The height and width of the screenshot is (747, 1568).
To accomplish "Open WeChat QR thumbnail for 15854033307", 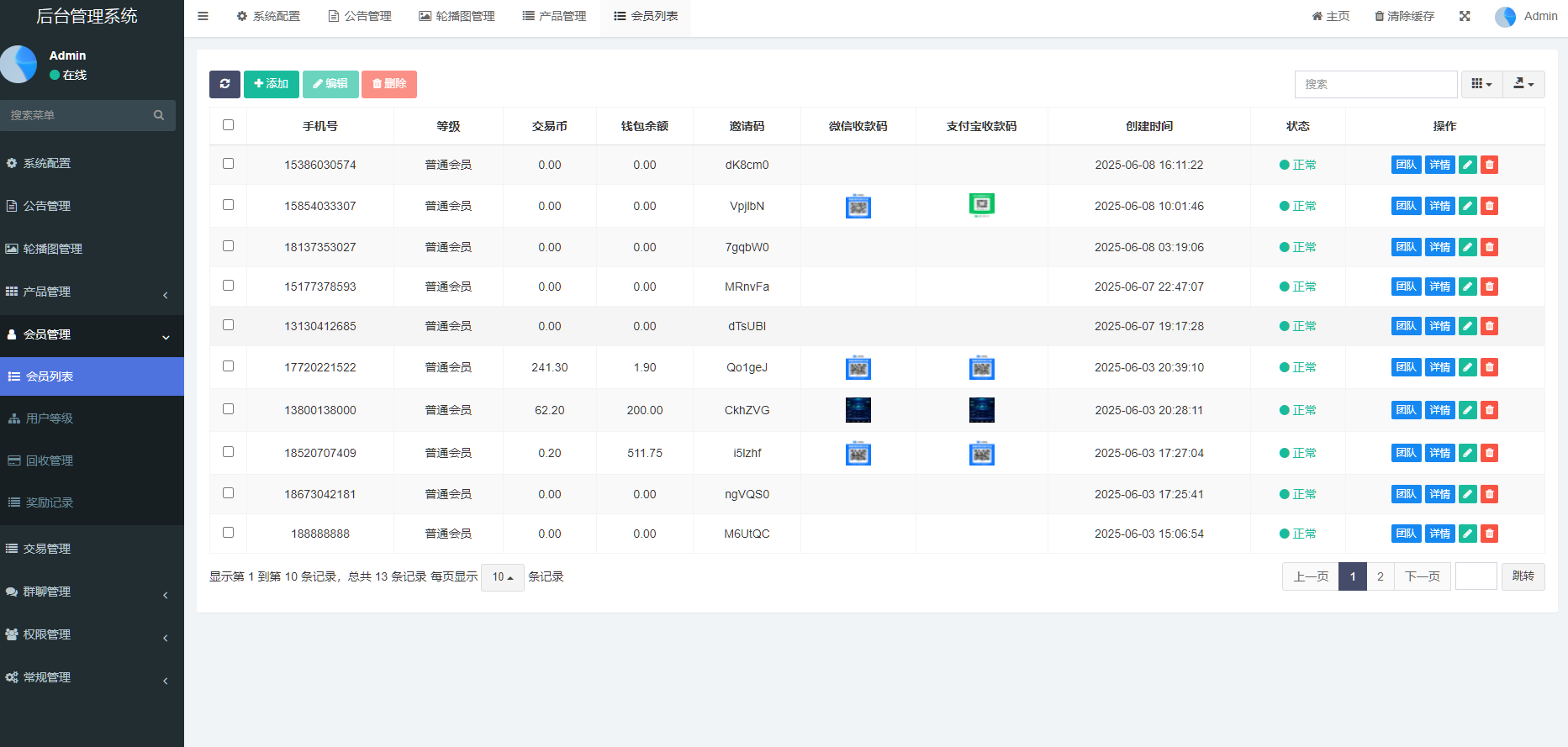I will (858, 206).
